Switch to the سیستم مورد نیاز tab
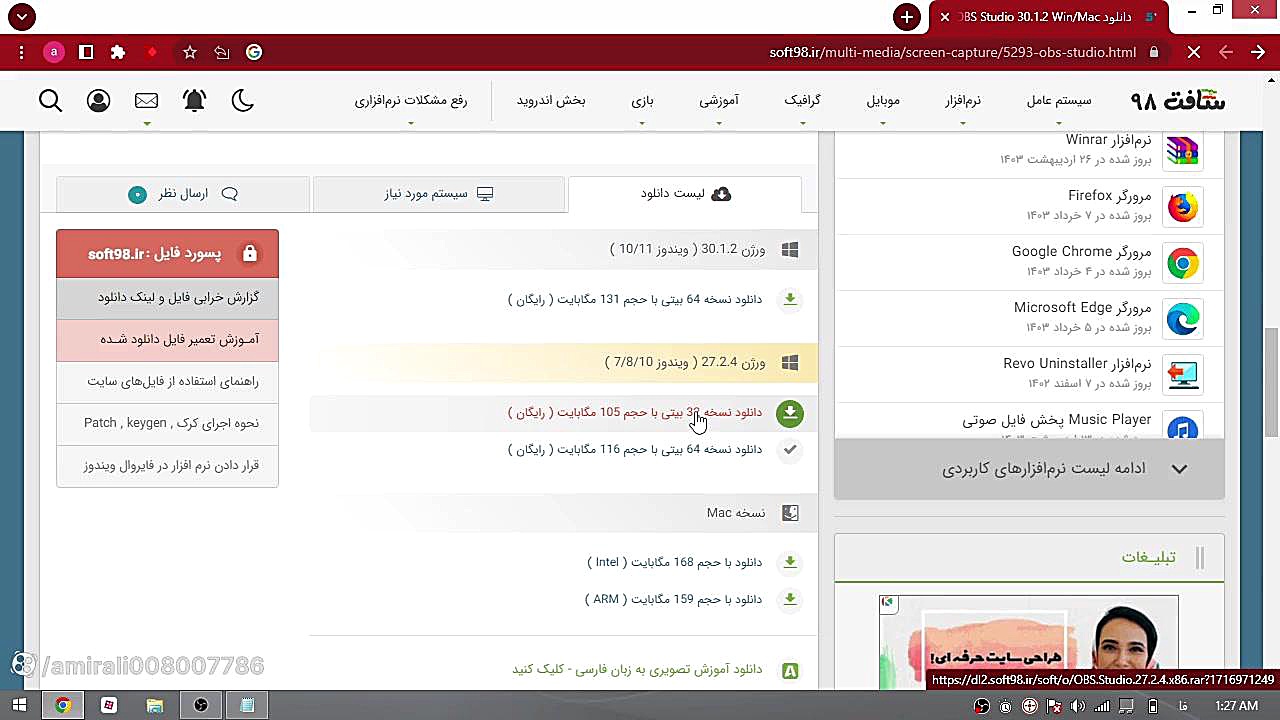 pos(439,194)
